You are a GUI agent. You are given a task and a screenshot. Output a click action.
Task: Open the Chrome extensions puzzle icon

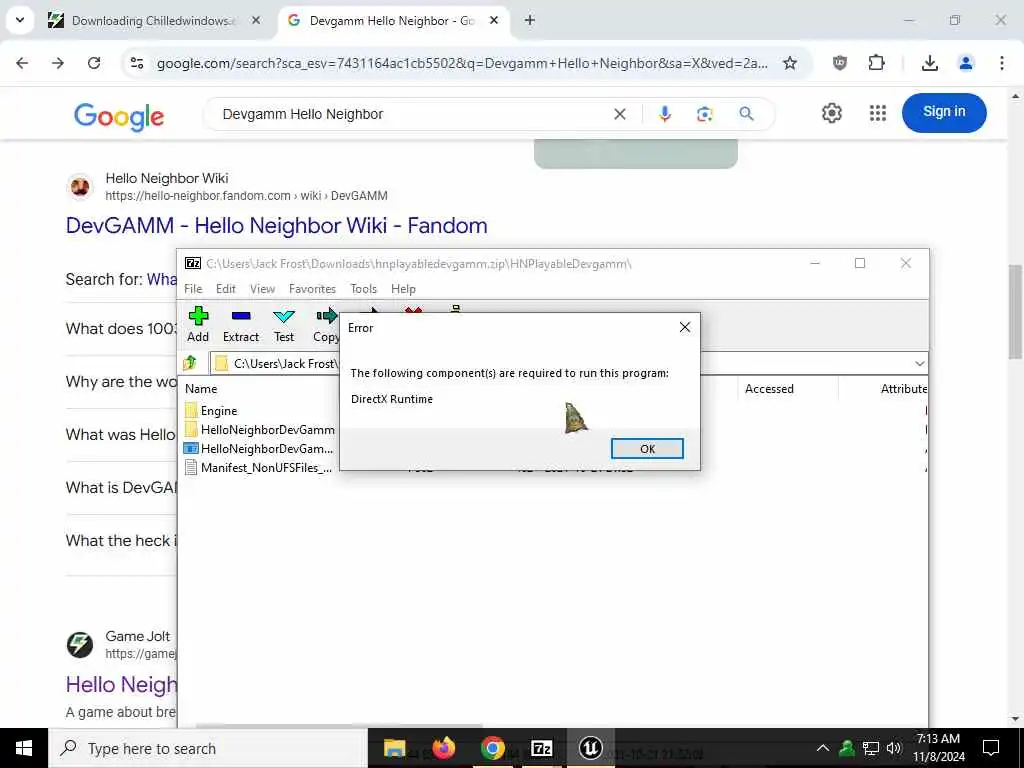tap(876, 63)
